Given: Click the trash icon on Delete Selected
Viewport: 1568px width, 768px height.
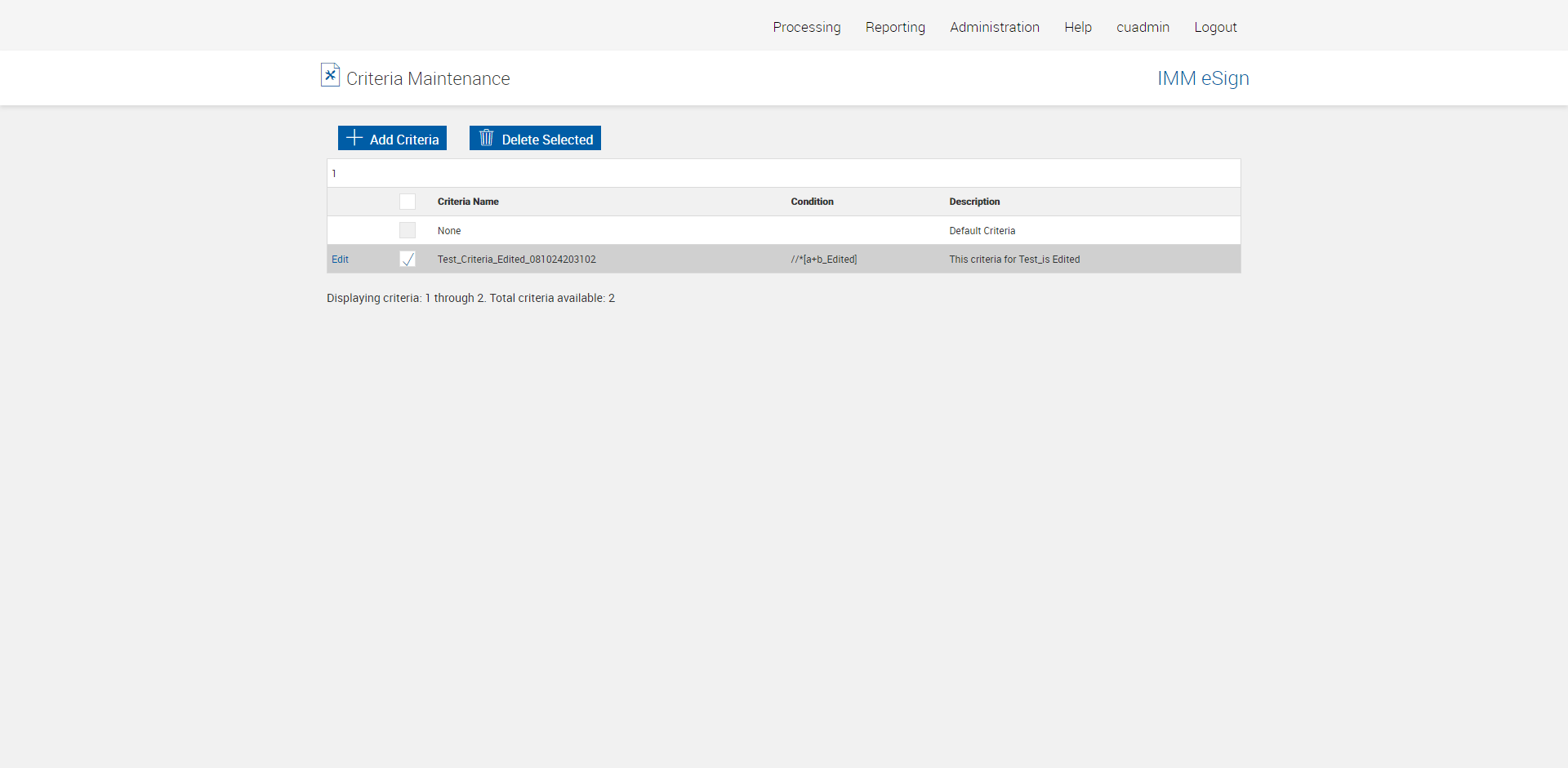Looking at the screenshot, I should pos(487,138).
